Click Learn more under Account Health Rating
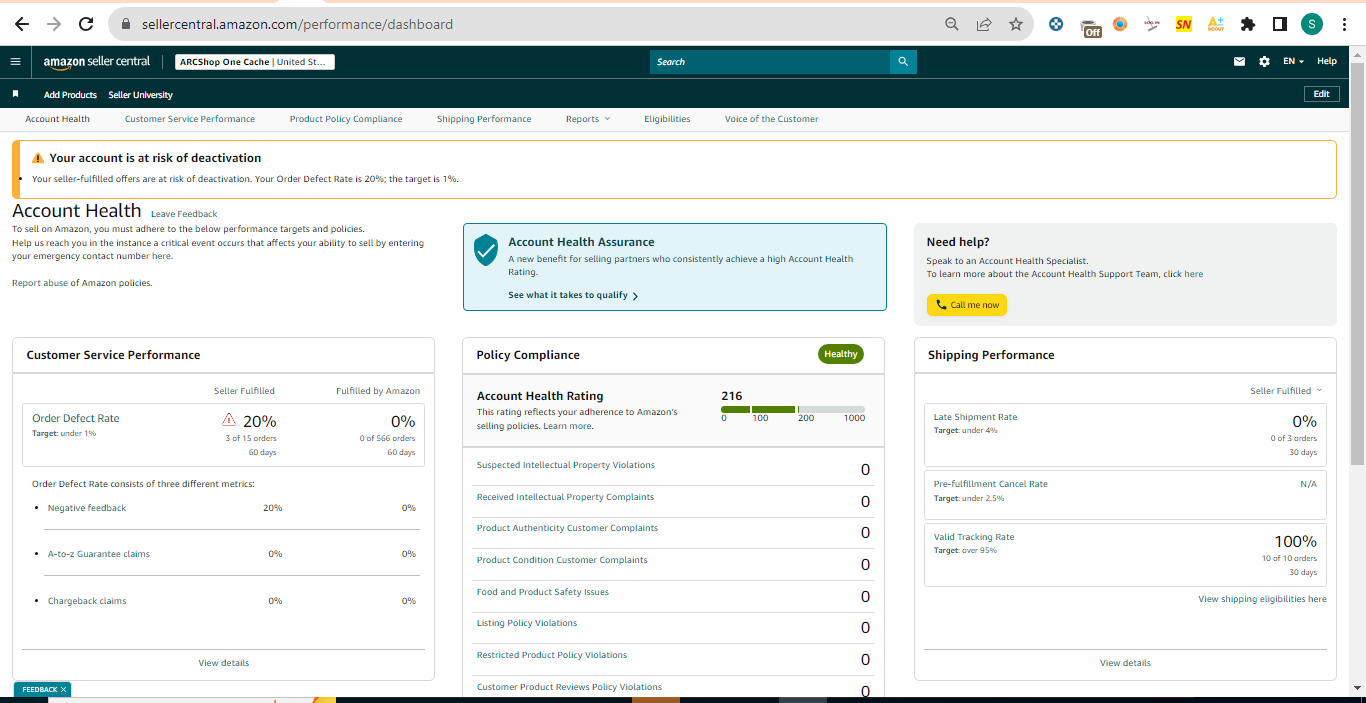1366x703 pixels. point(568,426)
